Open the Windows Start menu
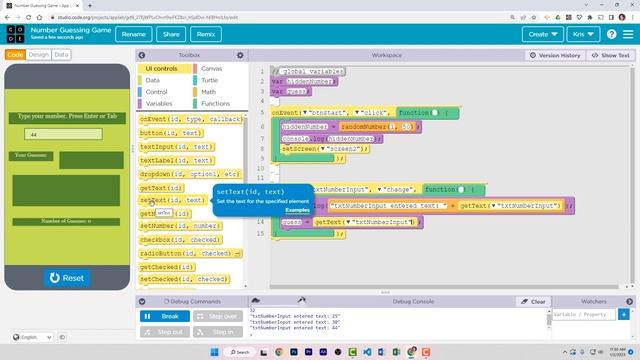This screenshot has height=360, width=640. [x=214, y=352]
